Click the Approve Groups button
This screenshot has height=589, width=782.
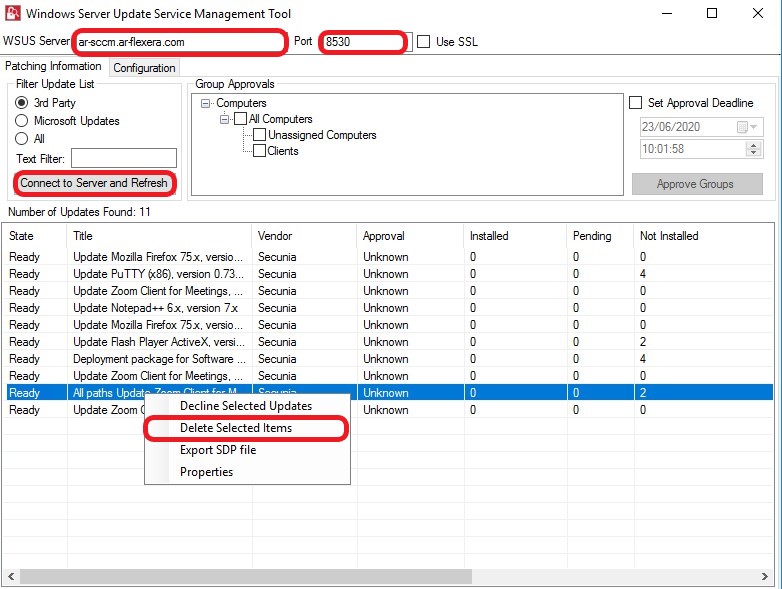(697, 184)
